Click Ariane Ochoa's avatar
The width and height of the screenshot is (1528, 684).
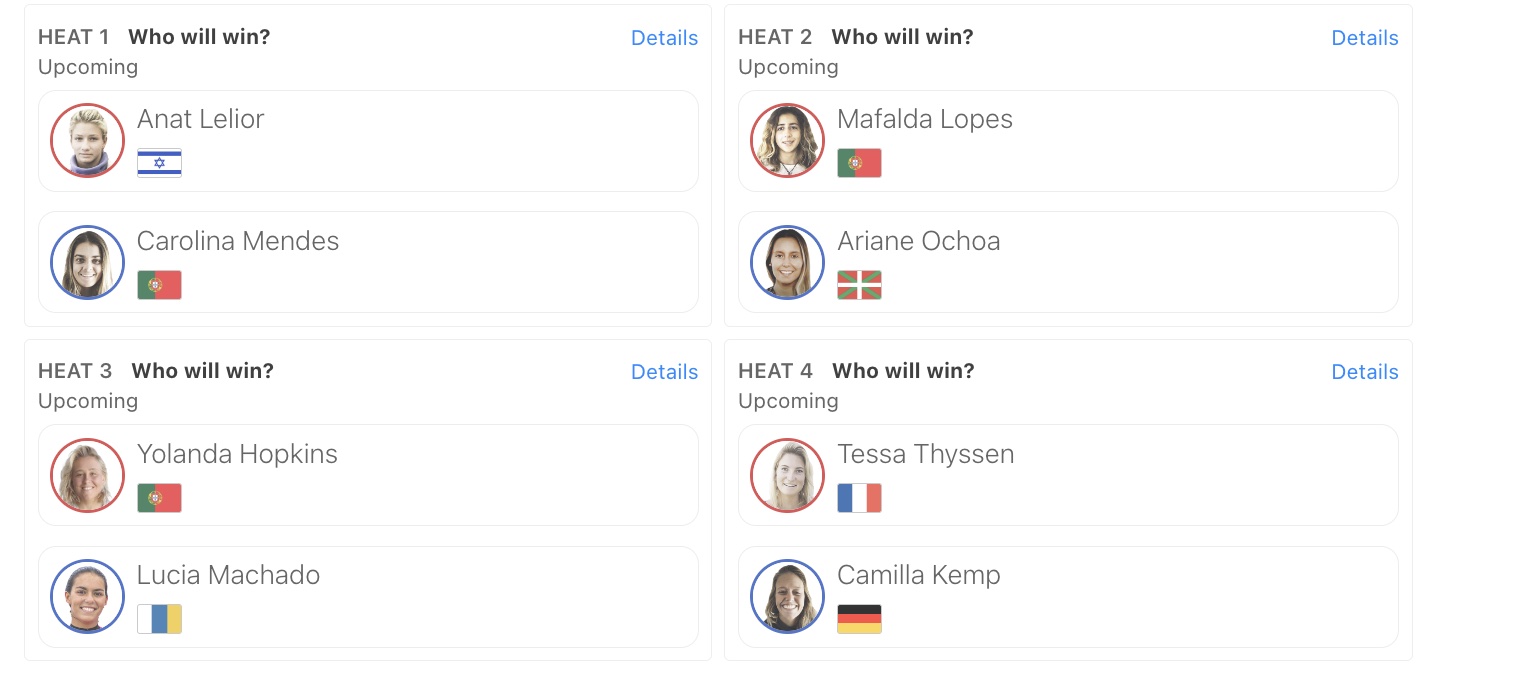pyautogui.click(x=788, y=262)
